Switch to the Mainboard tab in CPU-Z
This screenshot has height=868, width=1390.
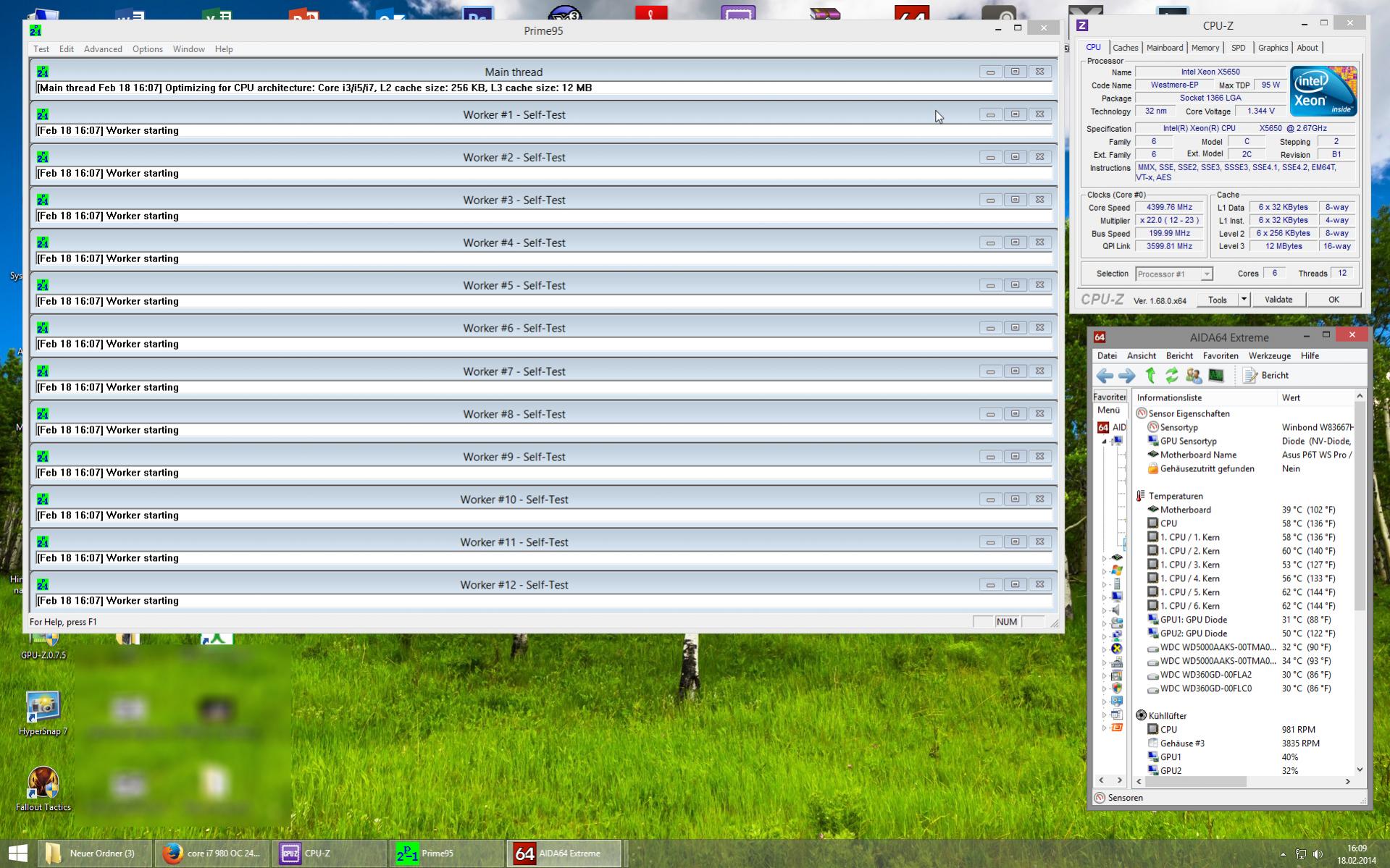(x=1164, y=48)
